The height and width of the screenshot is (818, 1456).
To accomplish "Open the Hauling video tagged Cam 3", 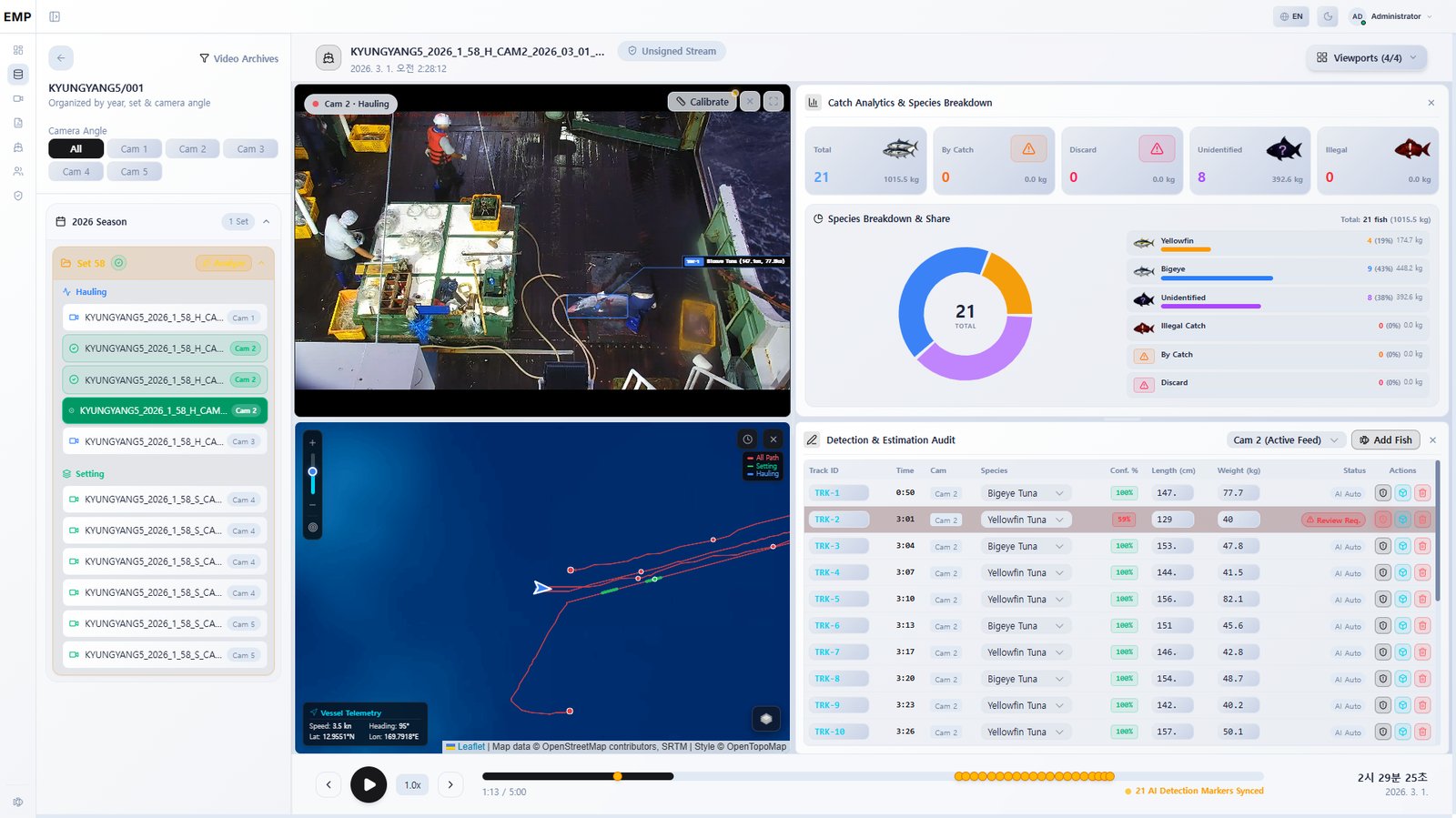I will (165, 441).
